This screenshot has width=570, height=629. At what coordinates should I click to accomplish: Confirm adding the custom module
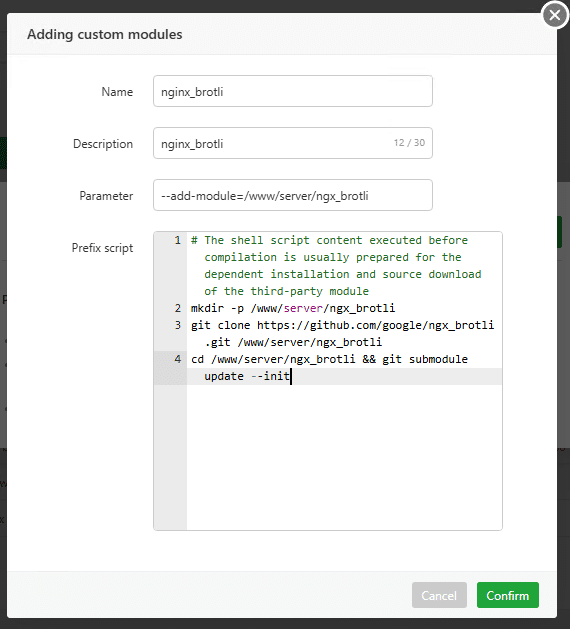click(507, 595)
